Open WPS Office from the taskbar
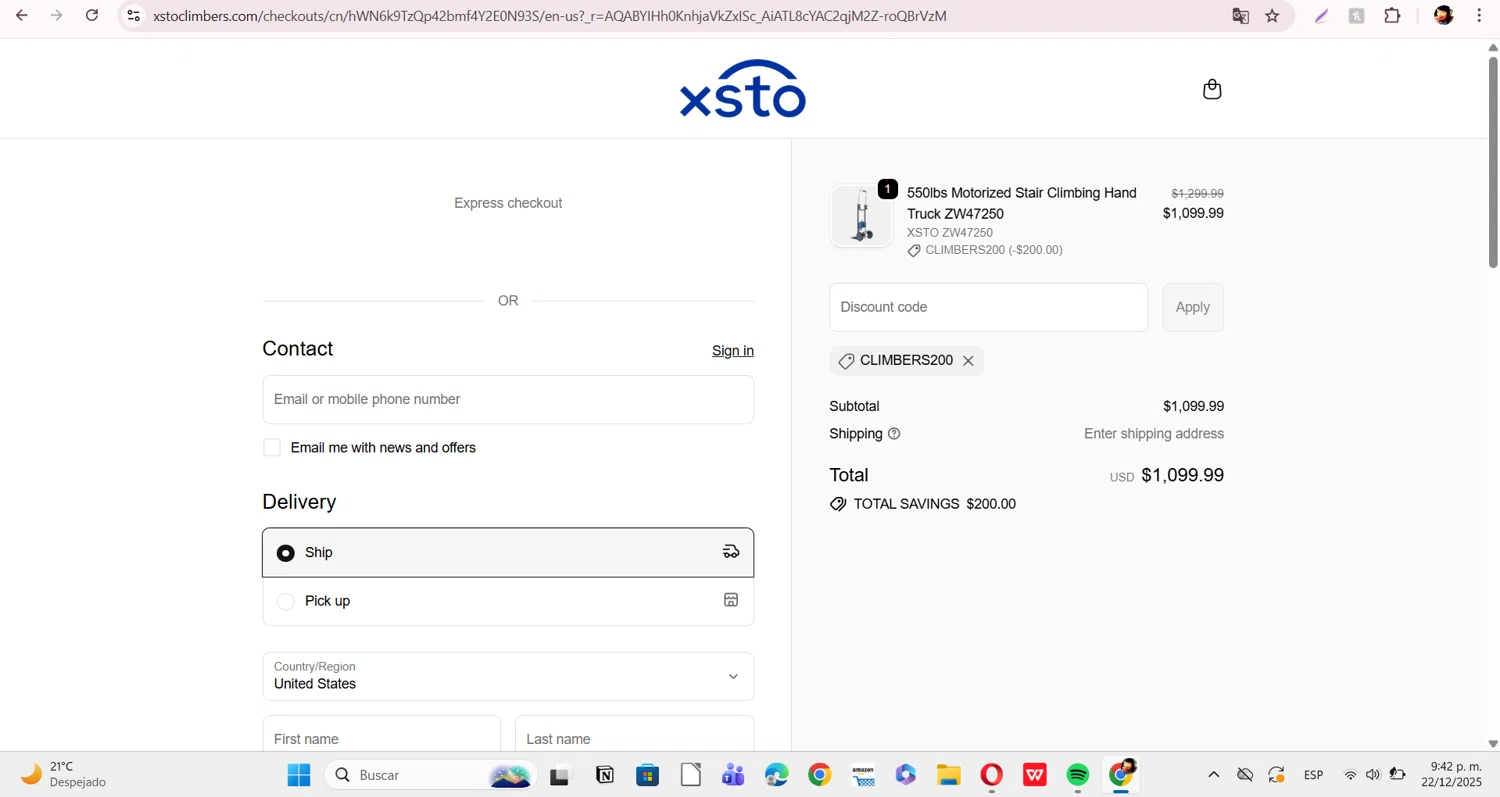1500x797 pixels. pyautogui.click(x=1035, y=775)
